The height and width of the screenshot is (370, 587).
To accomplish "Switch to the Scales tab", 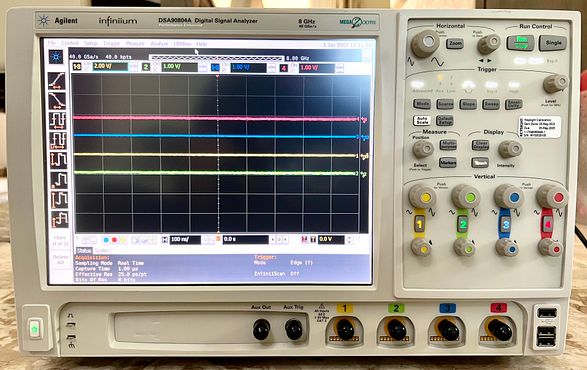I will pyautogui.click(x=101, y=250).
